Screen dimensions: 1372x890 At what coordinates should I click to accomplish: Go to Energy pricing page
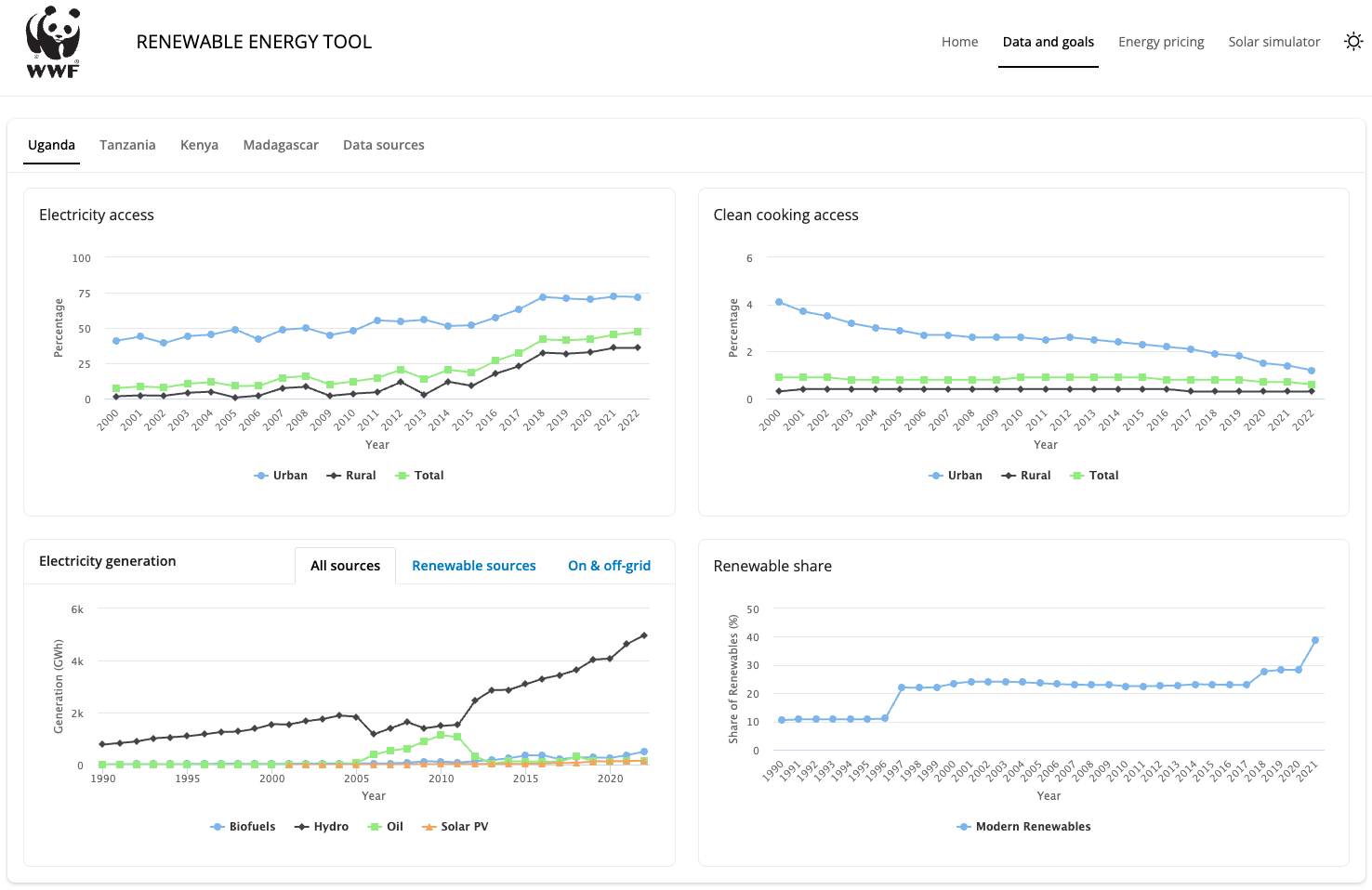[x=1161, y=42]
